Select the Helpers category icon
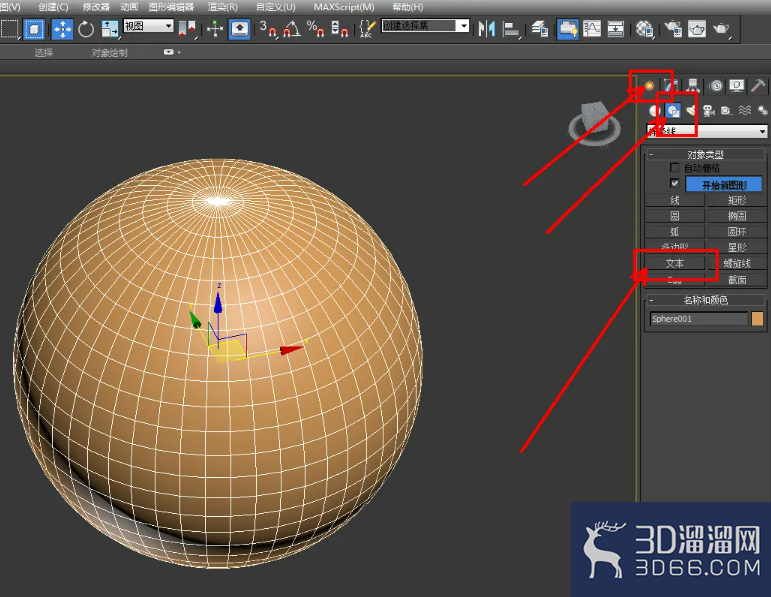The image size is (771, 597). 726,110
